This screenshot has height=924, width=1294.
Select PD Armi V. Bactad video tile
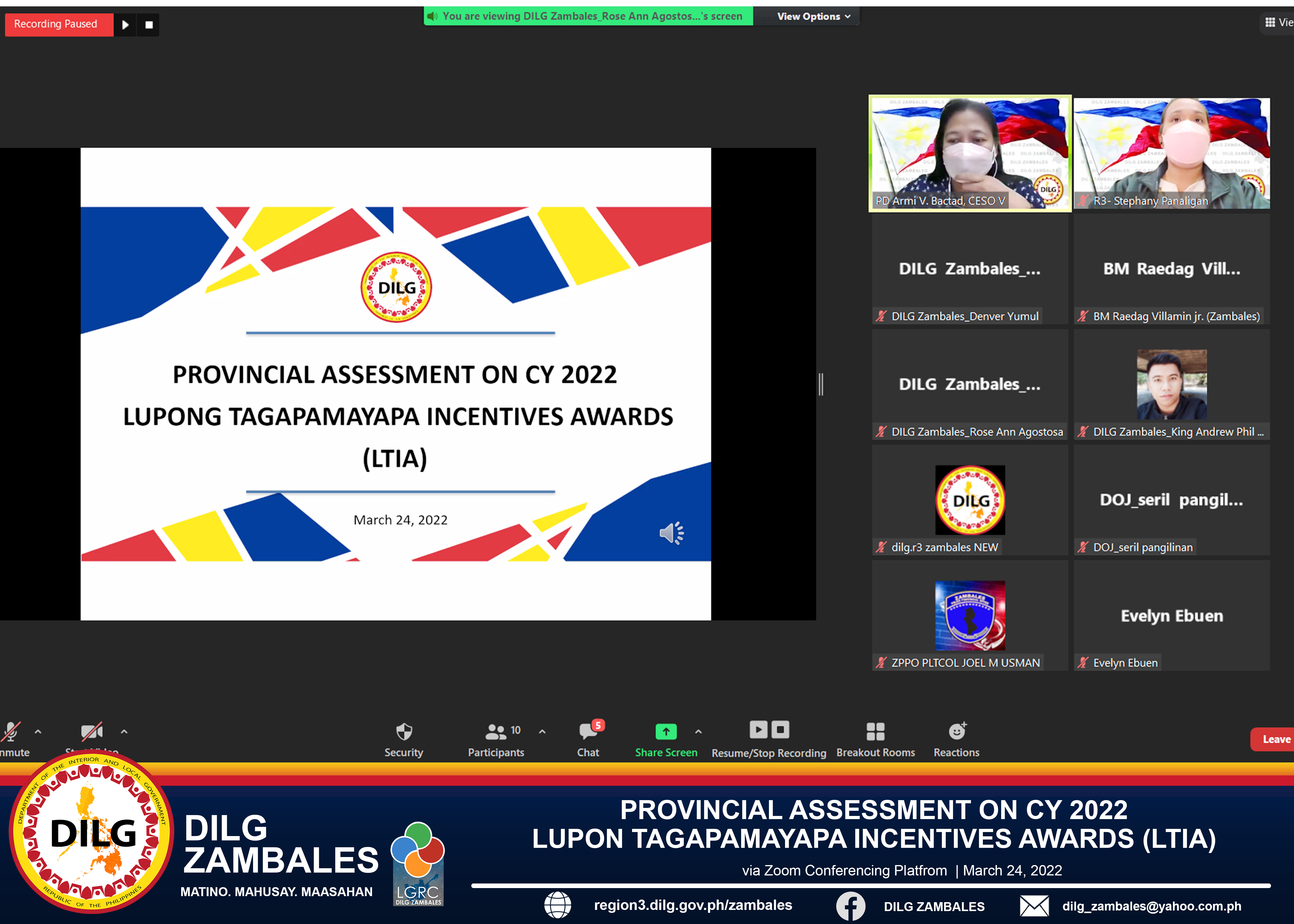pos(970,154)
